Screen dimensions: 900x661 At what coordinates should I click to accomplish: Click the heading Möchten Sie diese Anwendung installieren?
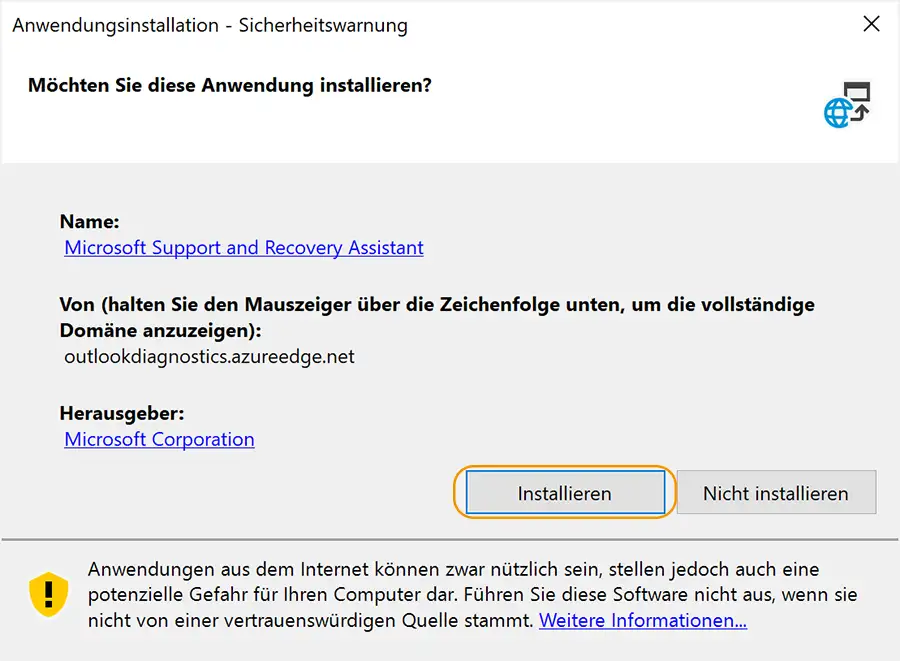coord(230,85)
